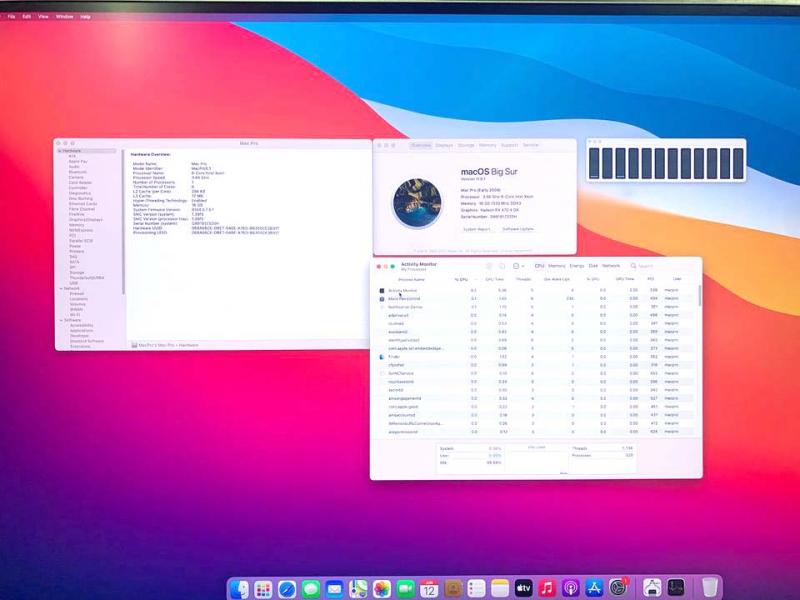Click the System Information Dock icon
The height and width of the screenshot is (600, 800).
[652, 588]
